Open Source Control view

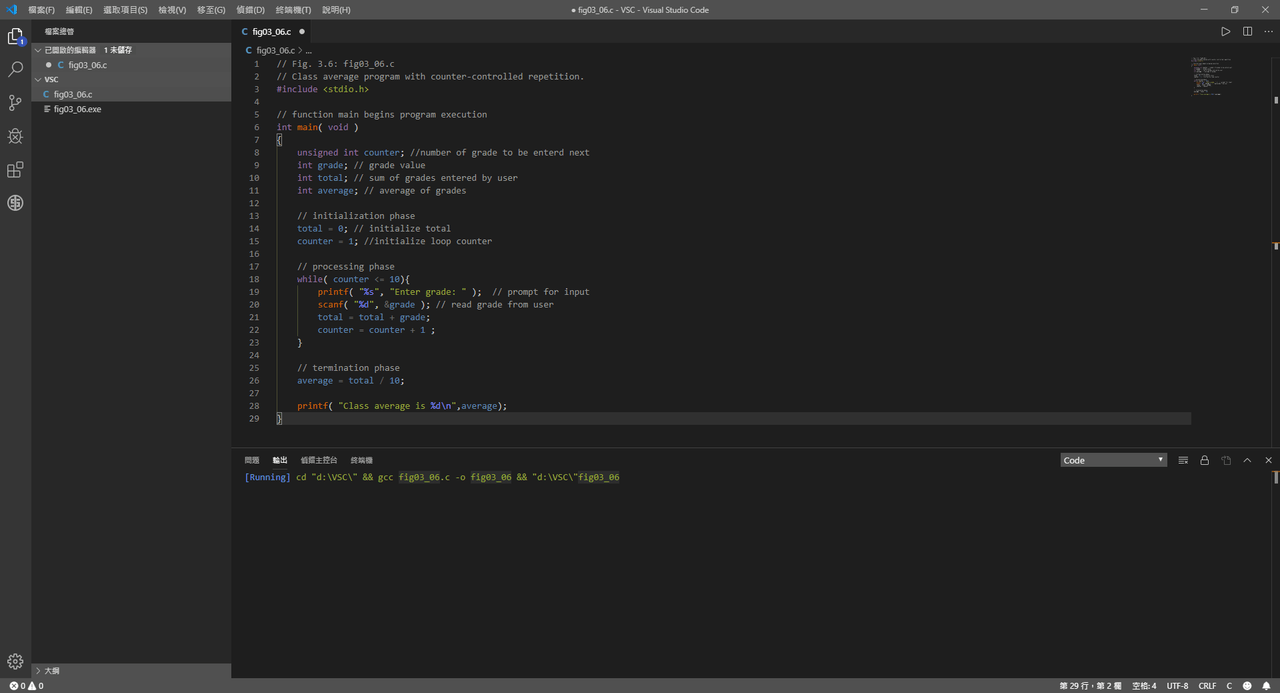(15, 103)
